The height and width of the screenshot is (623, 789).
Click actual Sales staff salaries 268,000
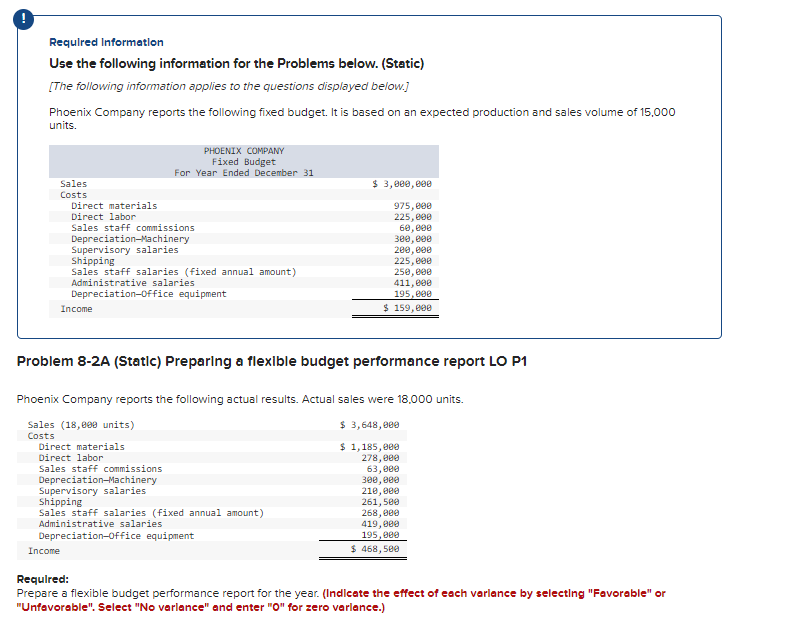pos(380,513)
